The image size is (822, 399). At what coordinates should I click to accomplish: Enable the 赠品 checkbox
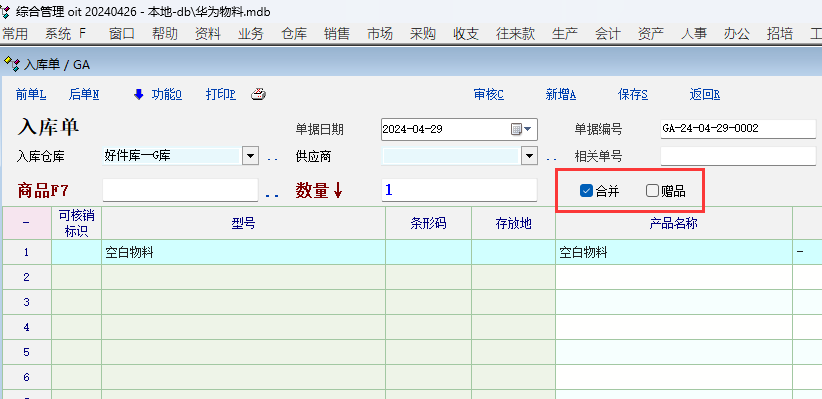(x=652, y=191)
